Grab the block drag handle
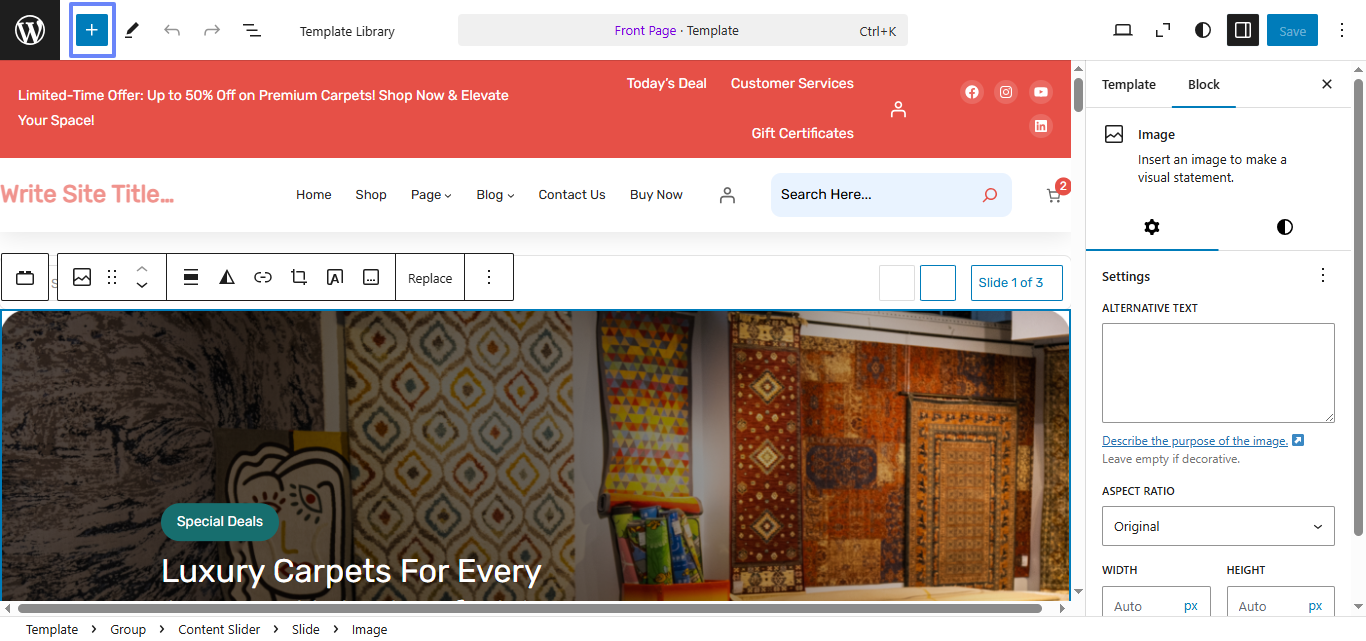Viewport: 1366px width, 641px height. (x=112, y=277)
